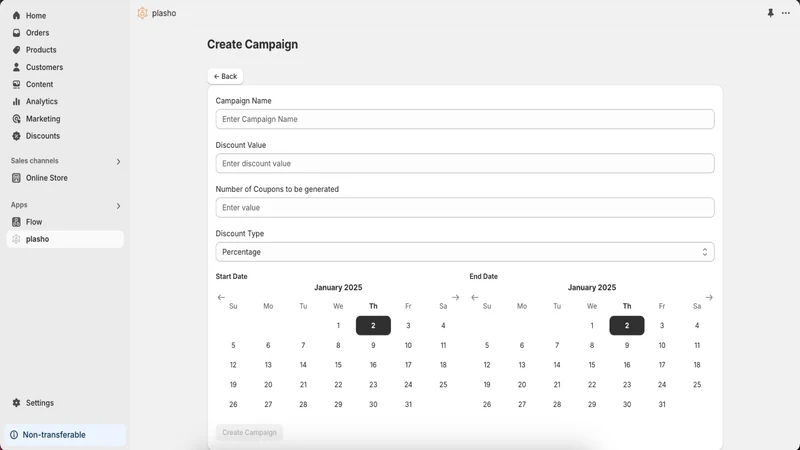800x450 pixels.
Task: Select January 26 in Start Date calendar
Action: [233, 404]
